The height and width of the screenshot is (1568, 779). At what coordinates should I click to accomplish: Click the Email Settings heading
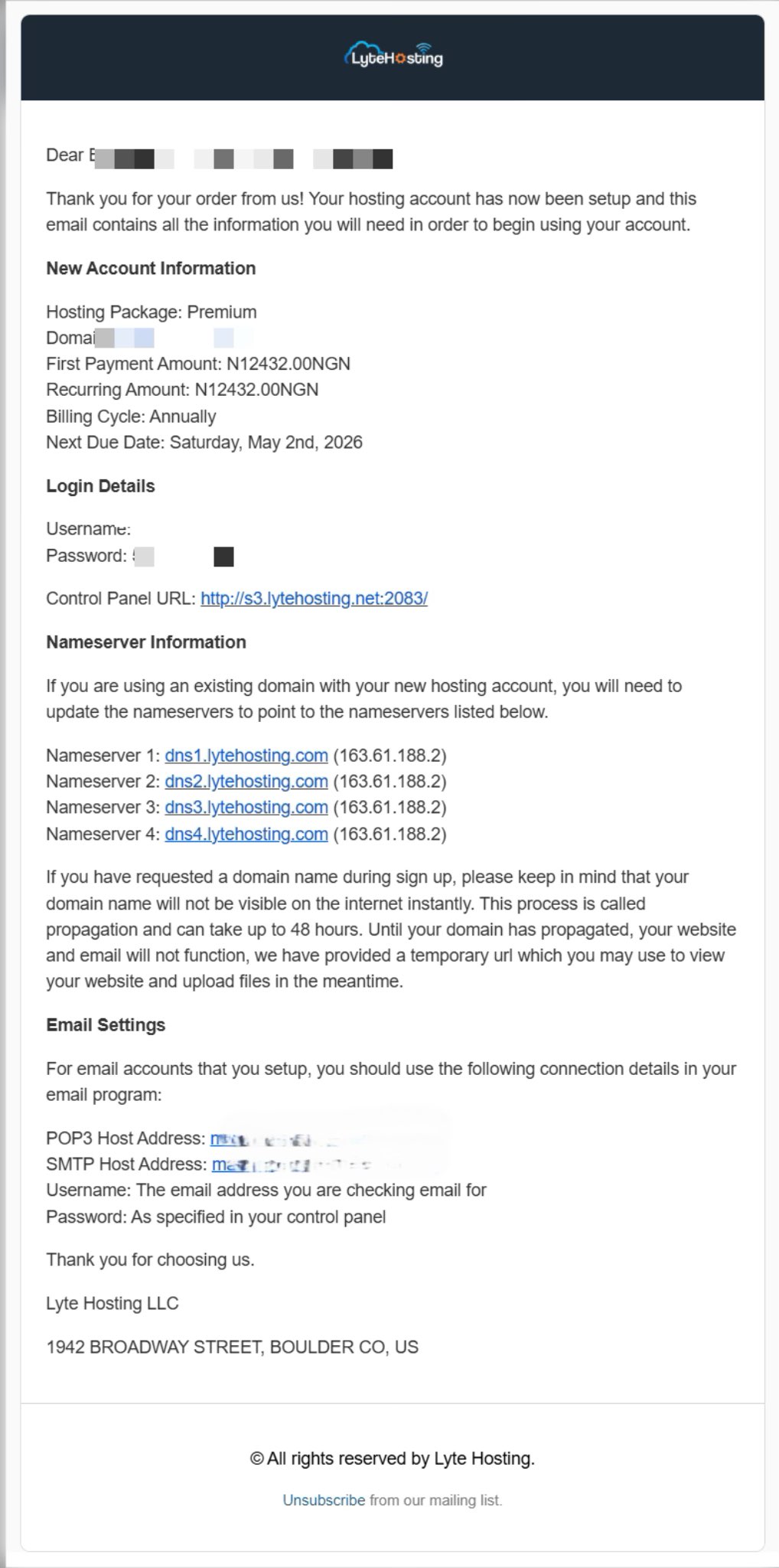pos(106,1025)
